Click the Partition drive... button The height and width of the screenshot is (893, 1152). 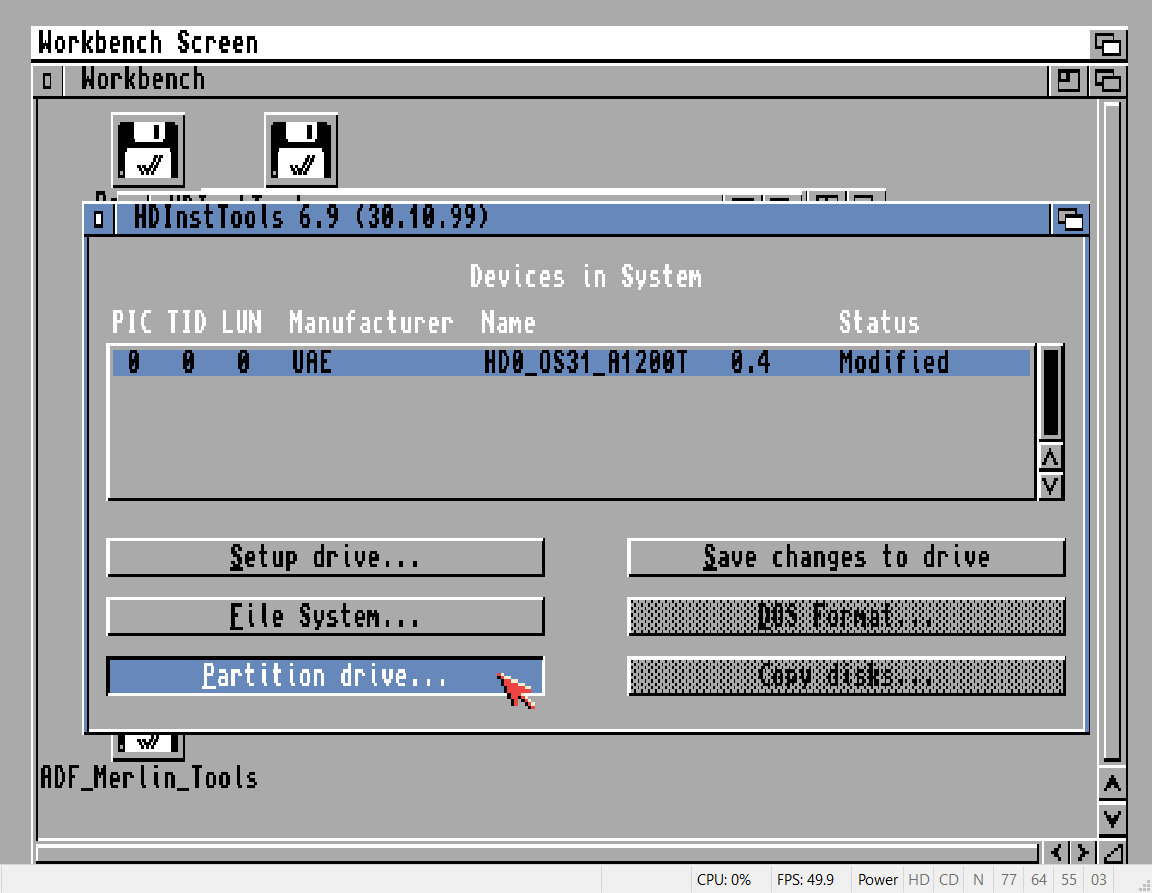coord(325,675)
